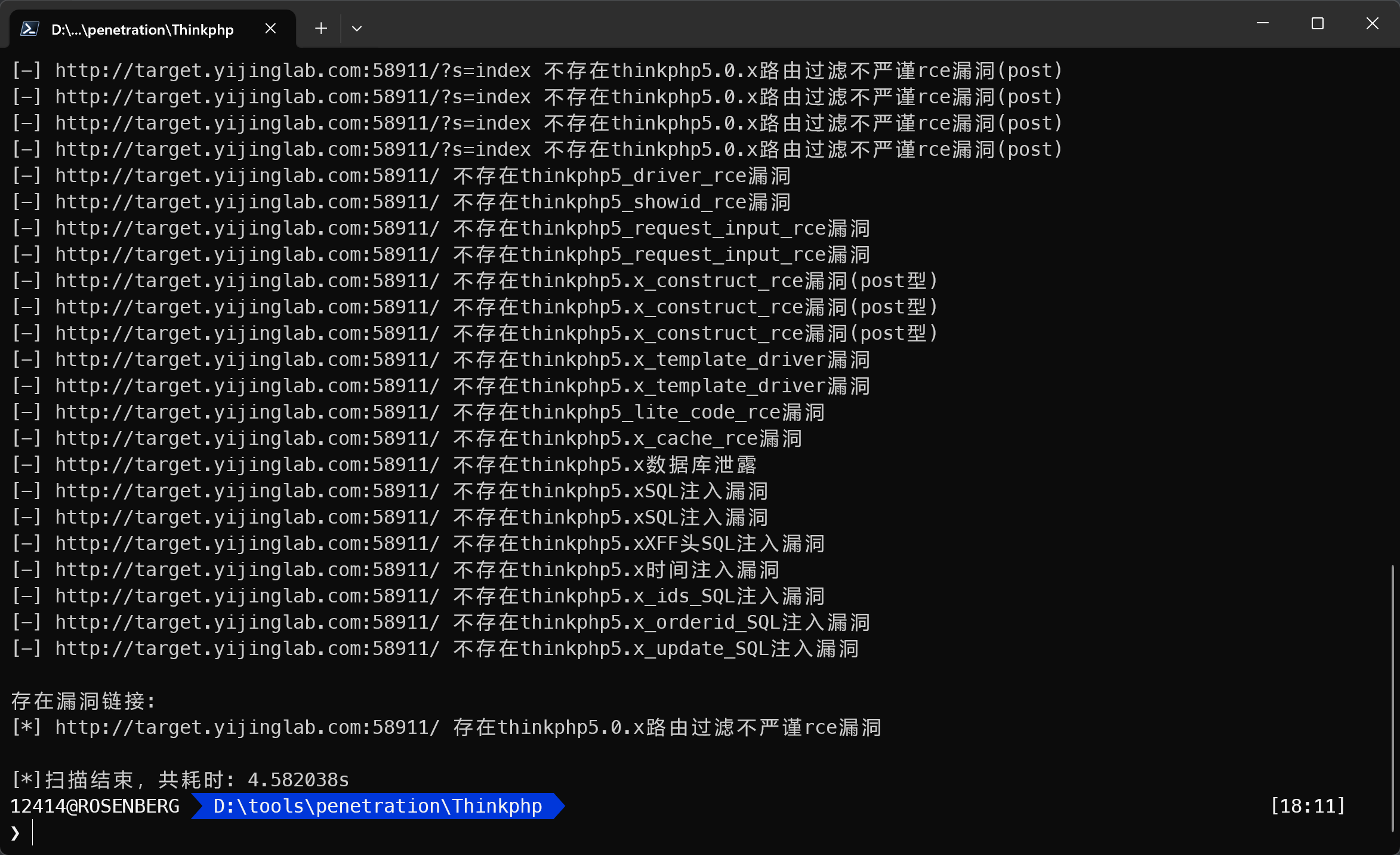Image resolution: width=1400 pixels, height=855 pixels.
Task: Click the PowerShell icon in the tab
Action: click(30, 29)
